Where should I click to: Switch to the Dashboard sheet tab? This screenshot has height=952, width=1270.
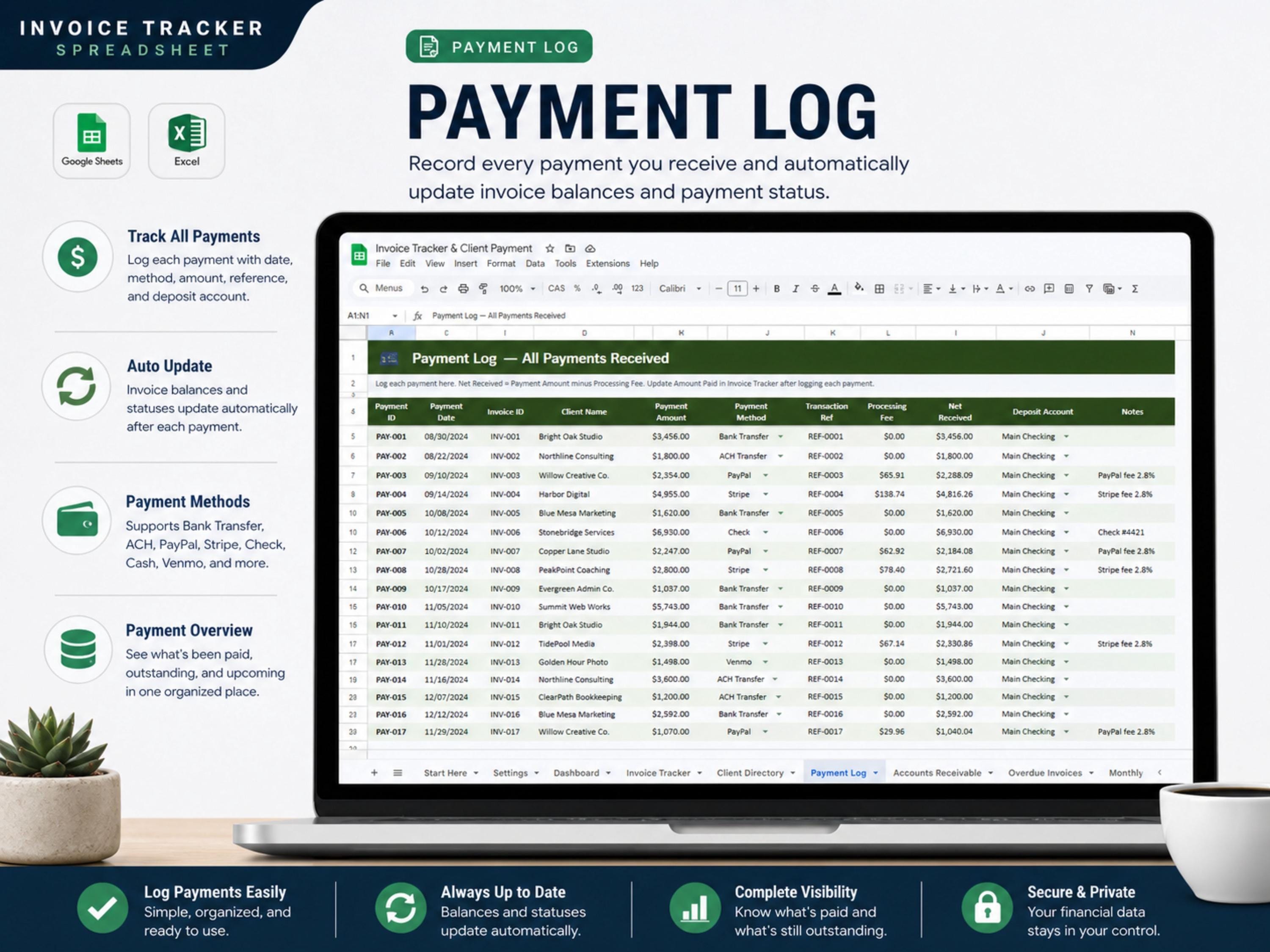pos(576,773)
